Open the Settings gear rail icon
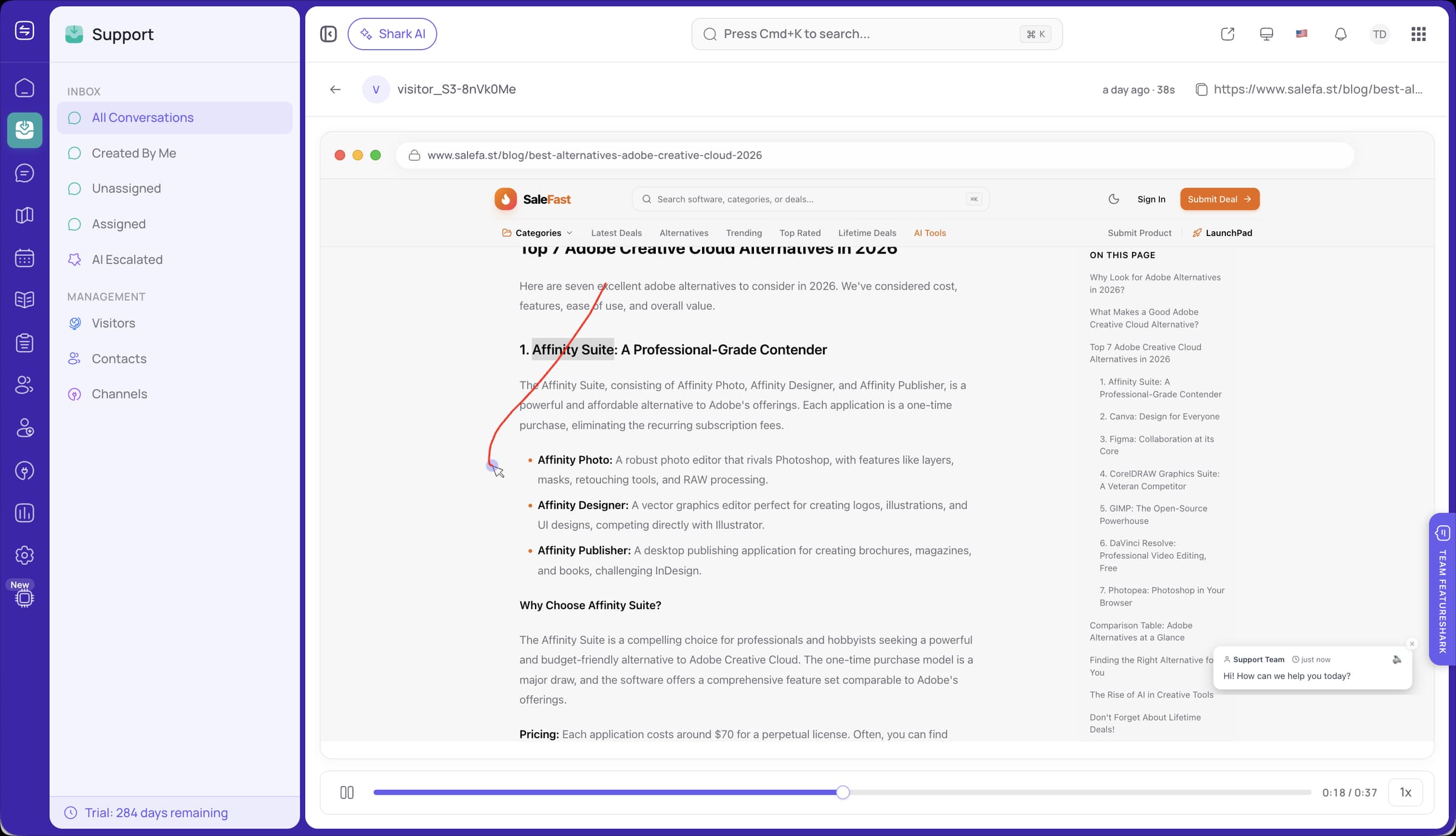This screenshot has height=836, width=1456. point(24,555)
